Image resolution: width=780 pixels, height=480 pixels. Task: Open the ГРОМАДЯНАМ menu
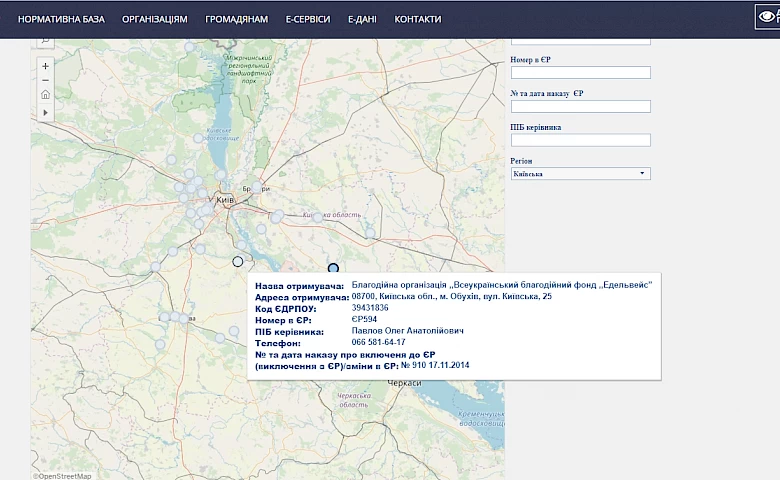point(236,19)
